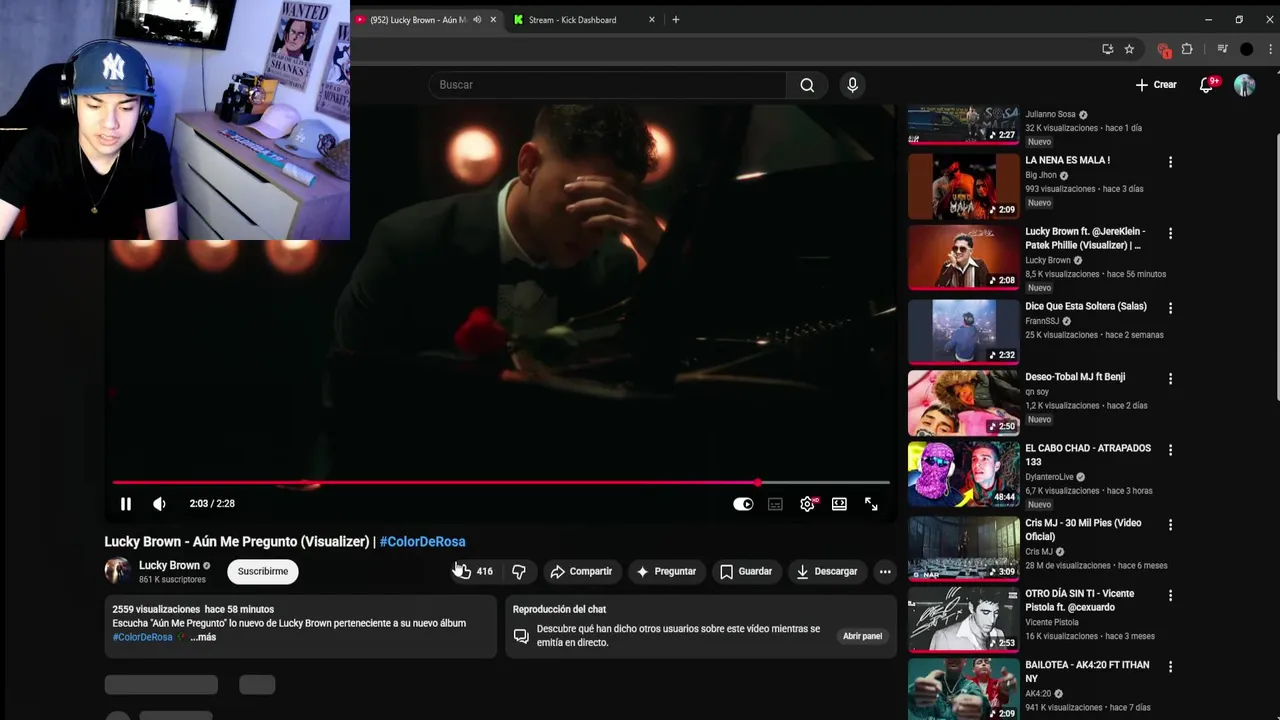This screenshot has width=1280, height=720.
Task: Open the FrannSSJ channel name
Action: 1042,321
